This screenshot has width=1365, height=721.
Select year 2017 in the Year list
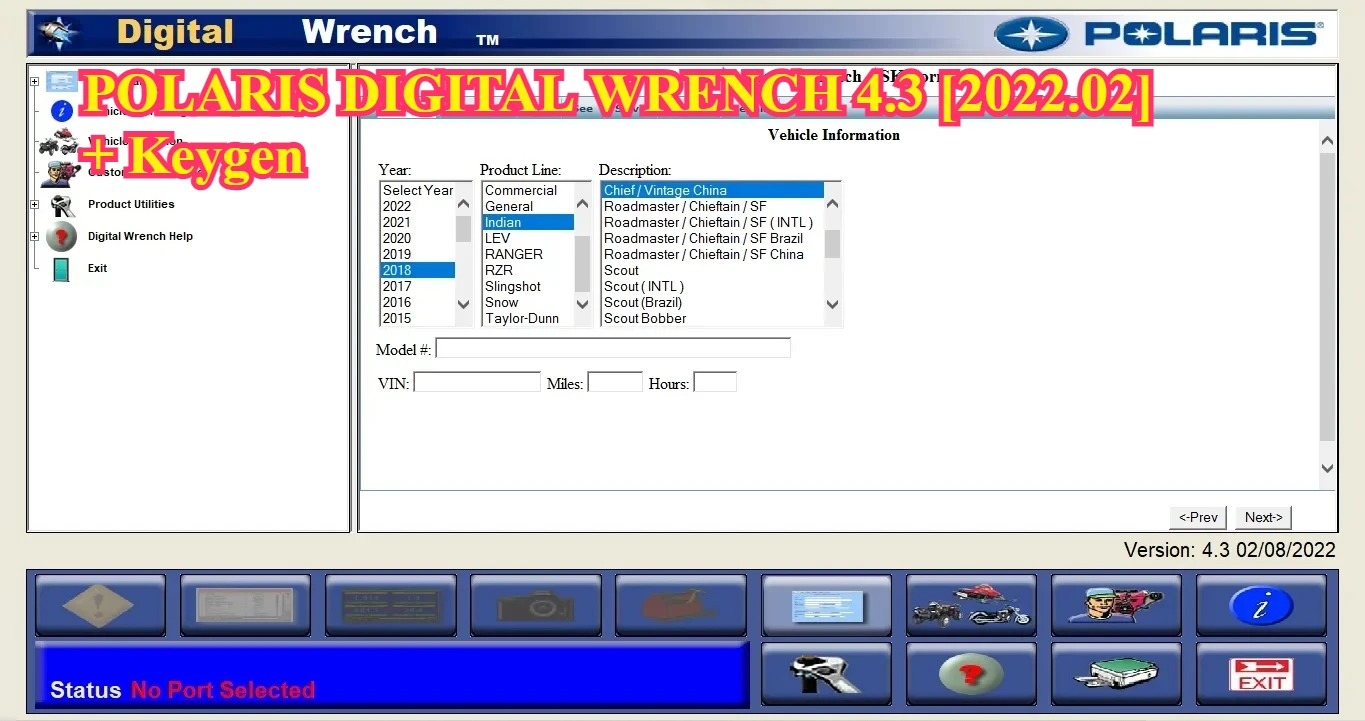[x=418, y=286]
